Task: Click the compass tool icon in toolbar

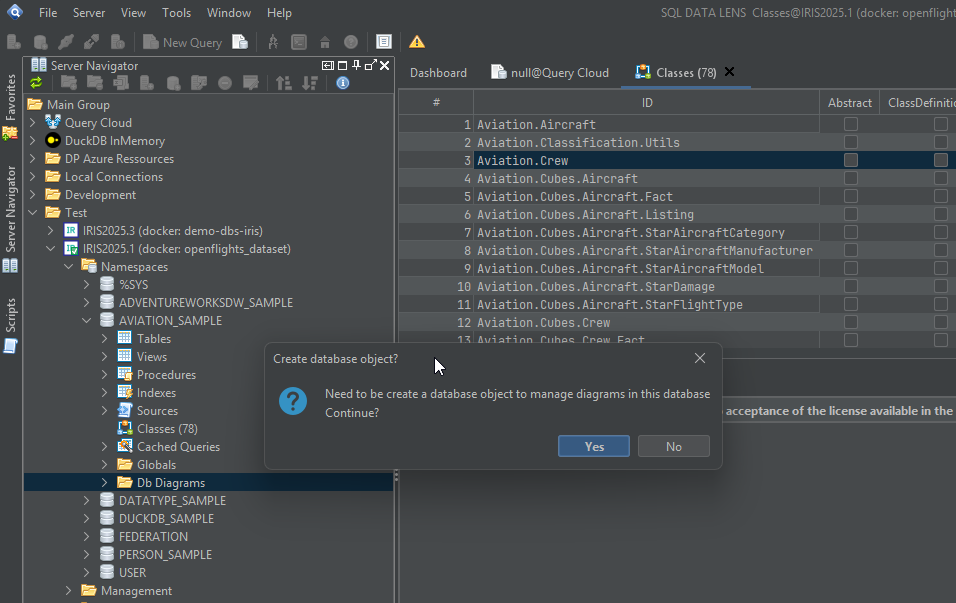Action: (273, 42)
